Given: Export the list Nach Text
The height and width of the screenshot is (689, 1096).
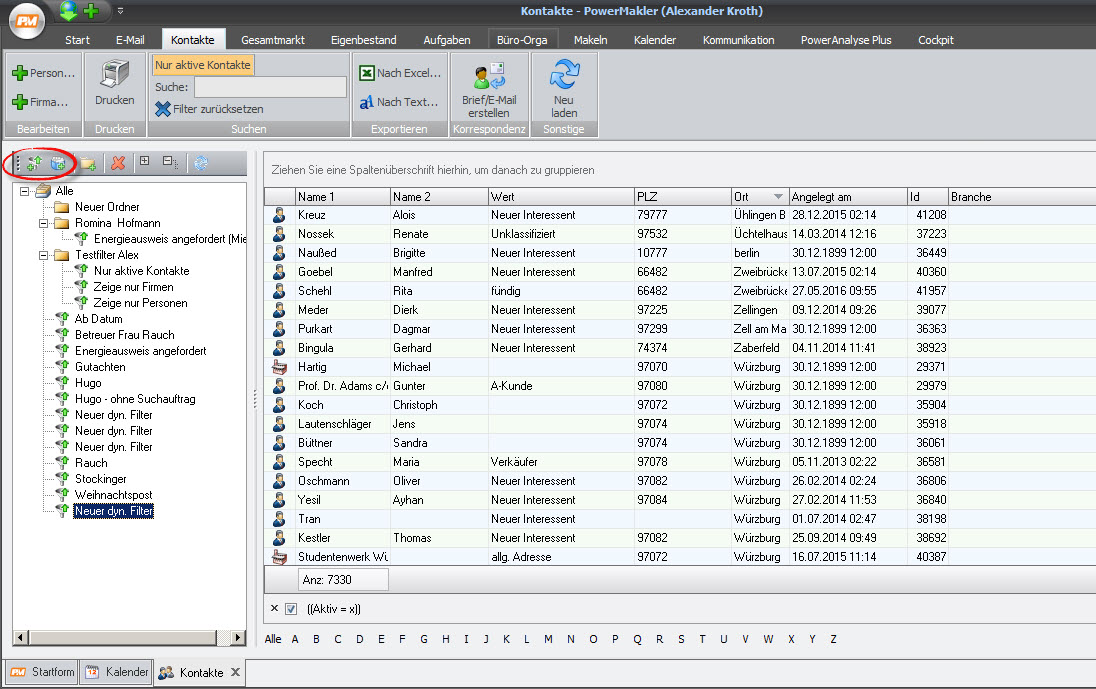Looking at the screenshot, I should [399, 102].
